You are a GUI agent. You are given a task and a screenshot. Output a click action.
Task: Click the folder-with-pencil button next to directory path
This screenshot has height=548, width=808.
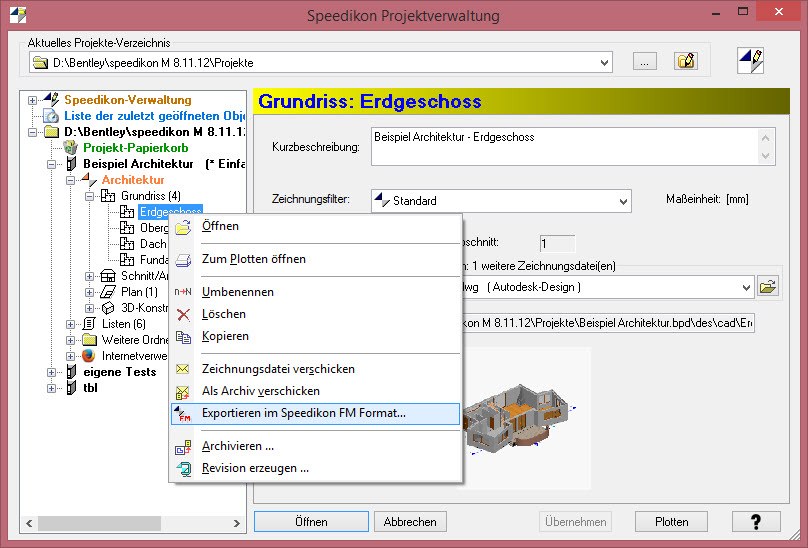(x=685, y=61)
